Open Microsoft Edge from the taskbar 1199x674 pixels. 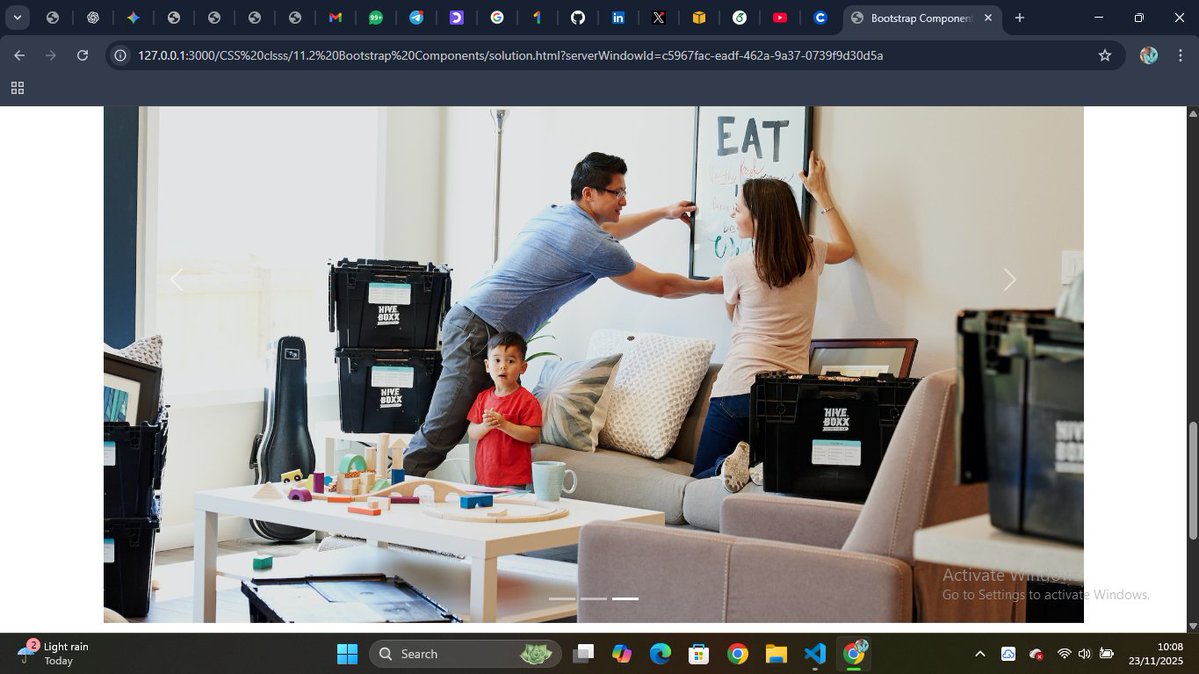(x=660, y=653)
